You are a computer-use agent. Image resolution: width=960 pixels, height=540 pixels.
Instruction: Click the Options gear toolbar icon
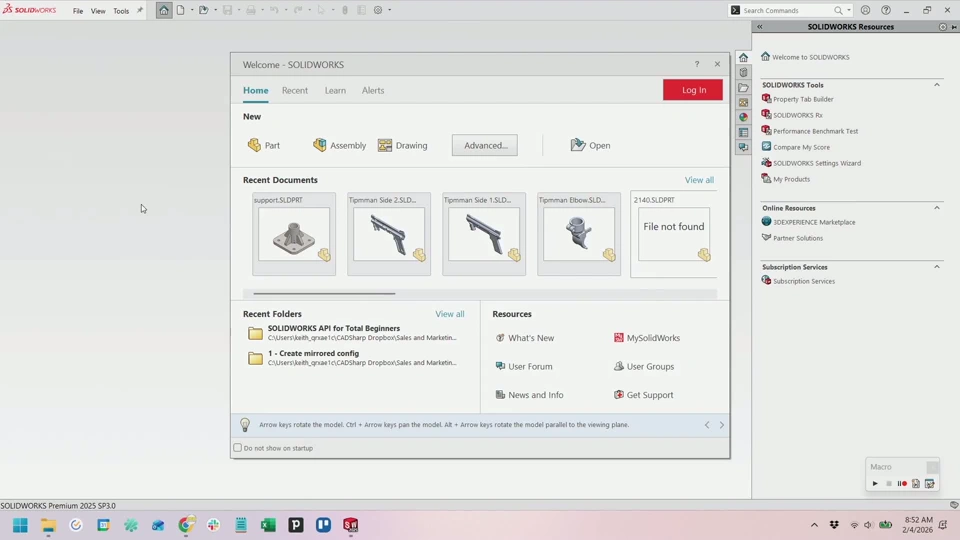pos(378,10)
